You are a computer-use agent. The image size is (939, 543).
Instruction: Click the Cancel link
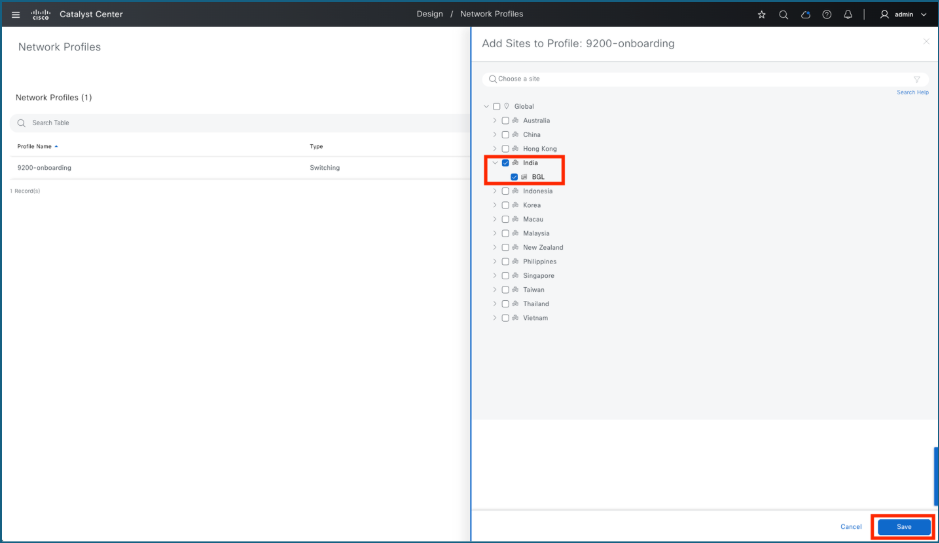[851, 527]
